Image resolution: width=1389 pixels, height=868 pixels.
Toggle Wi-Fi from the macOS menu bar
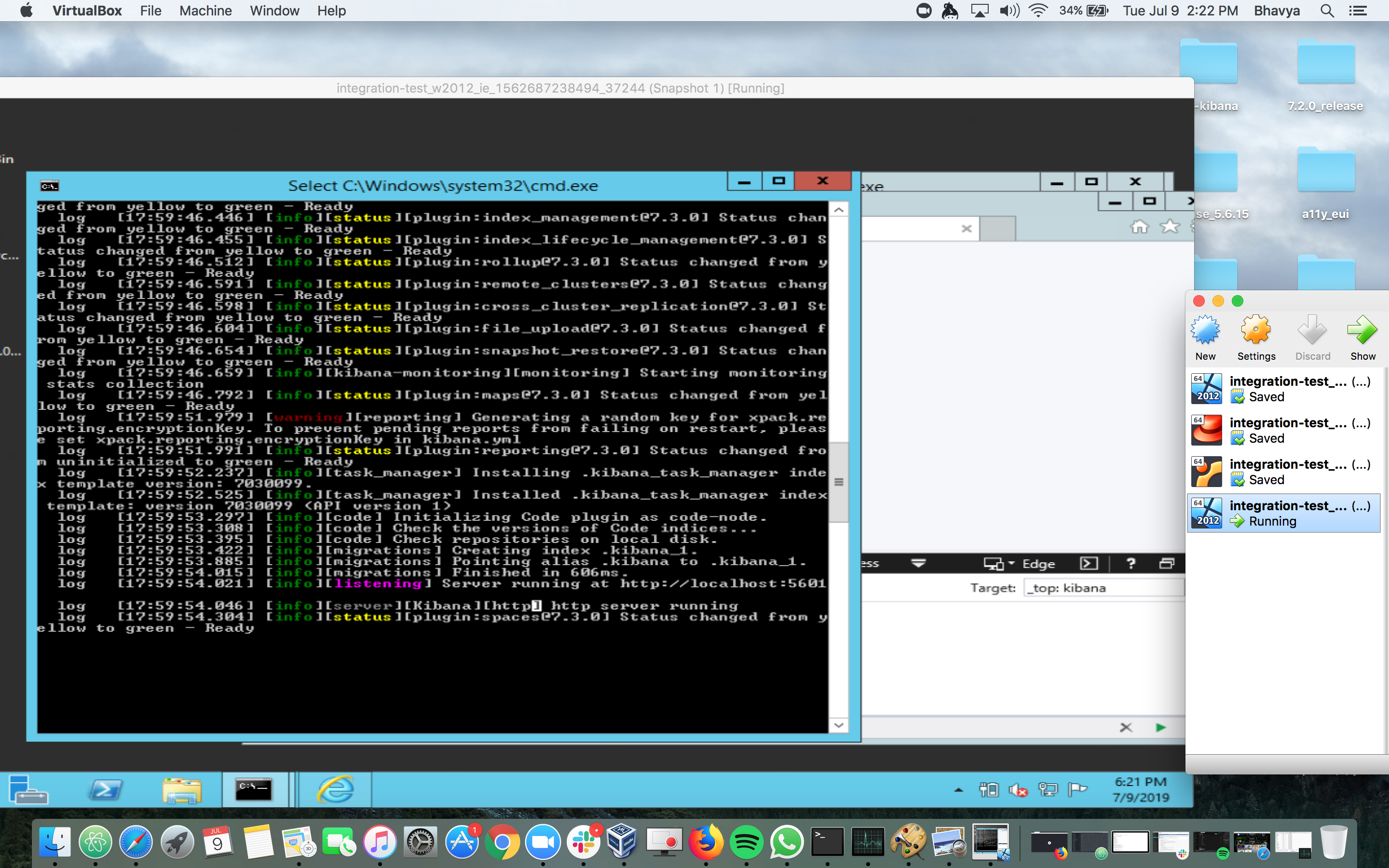click(1038, 10)
